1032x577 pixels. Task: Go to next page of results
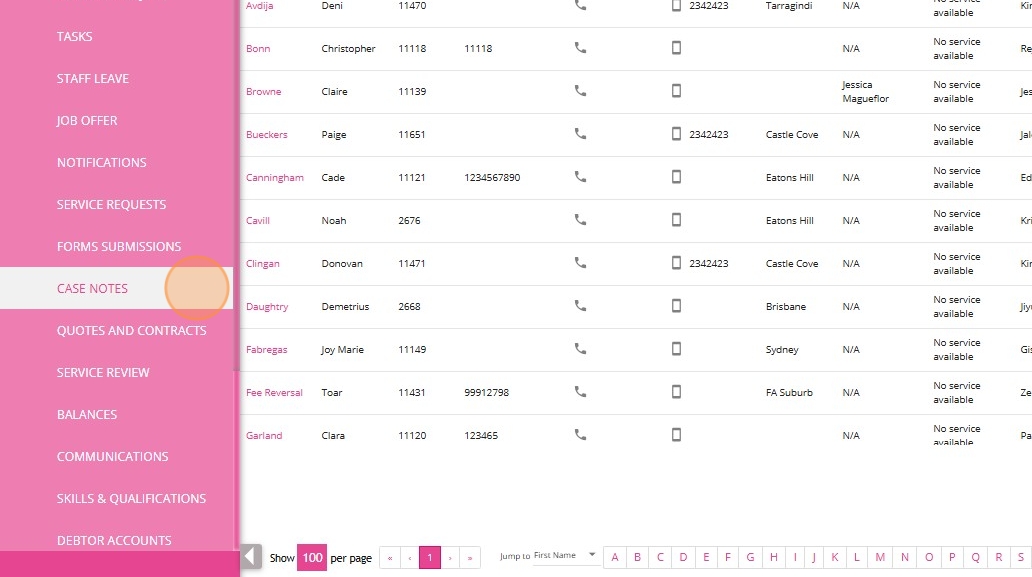[450, 558]
